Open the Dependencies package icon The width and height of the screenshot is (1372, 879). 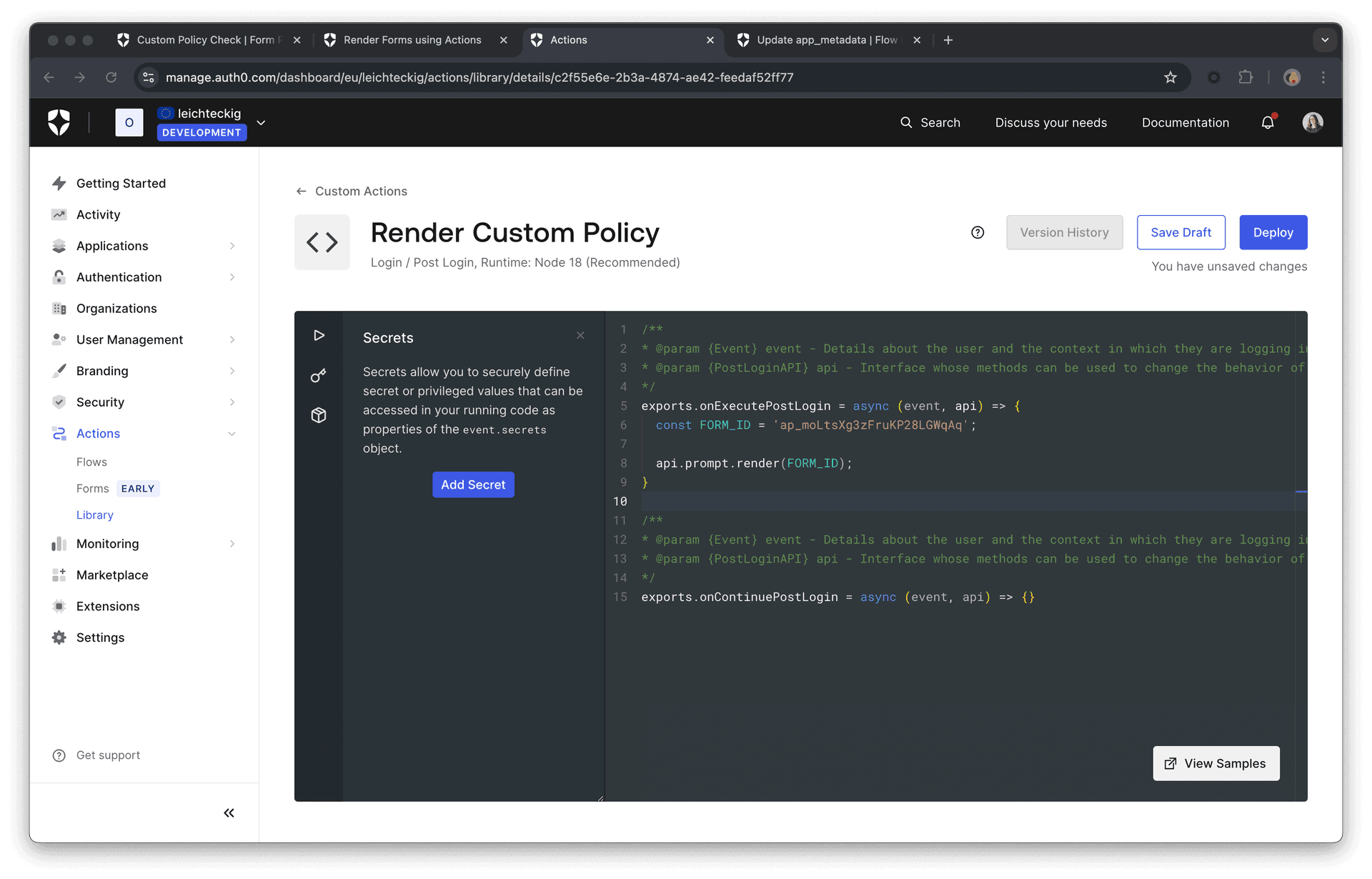tap(319, 414)
